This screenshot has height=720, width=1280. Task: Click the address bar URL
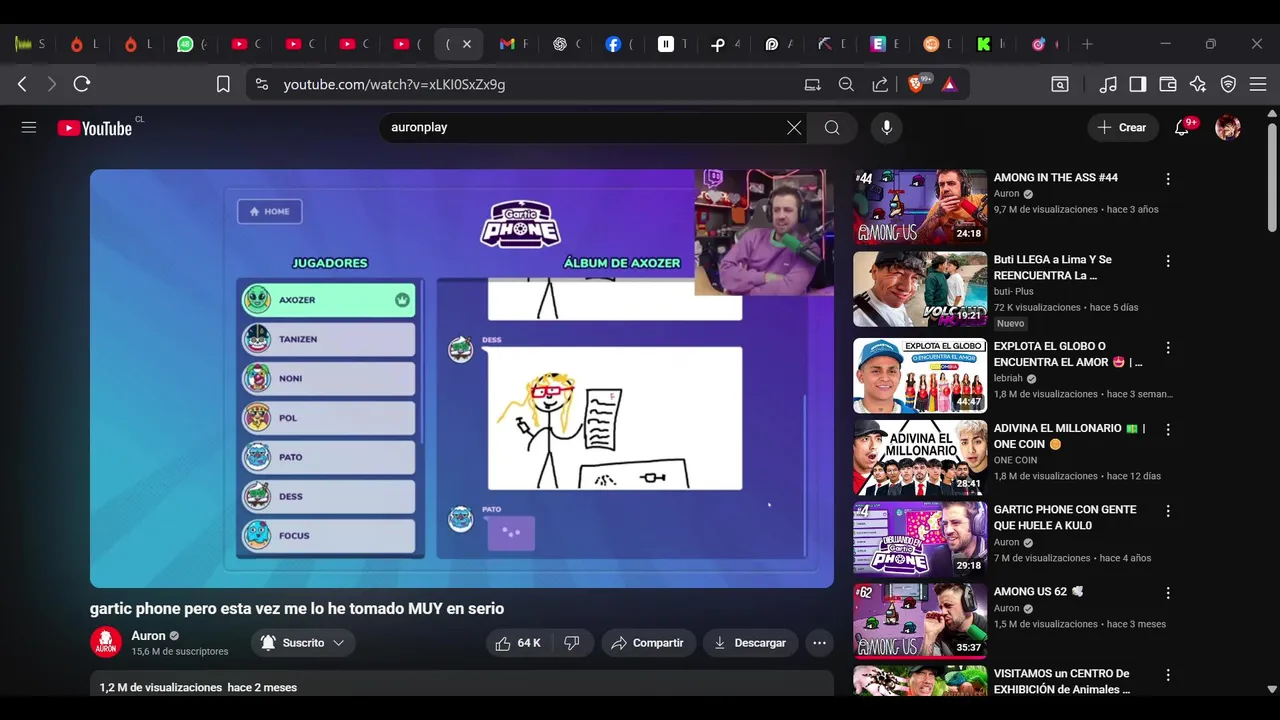click(394, 84)
